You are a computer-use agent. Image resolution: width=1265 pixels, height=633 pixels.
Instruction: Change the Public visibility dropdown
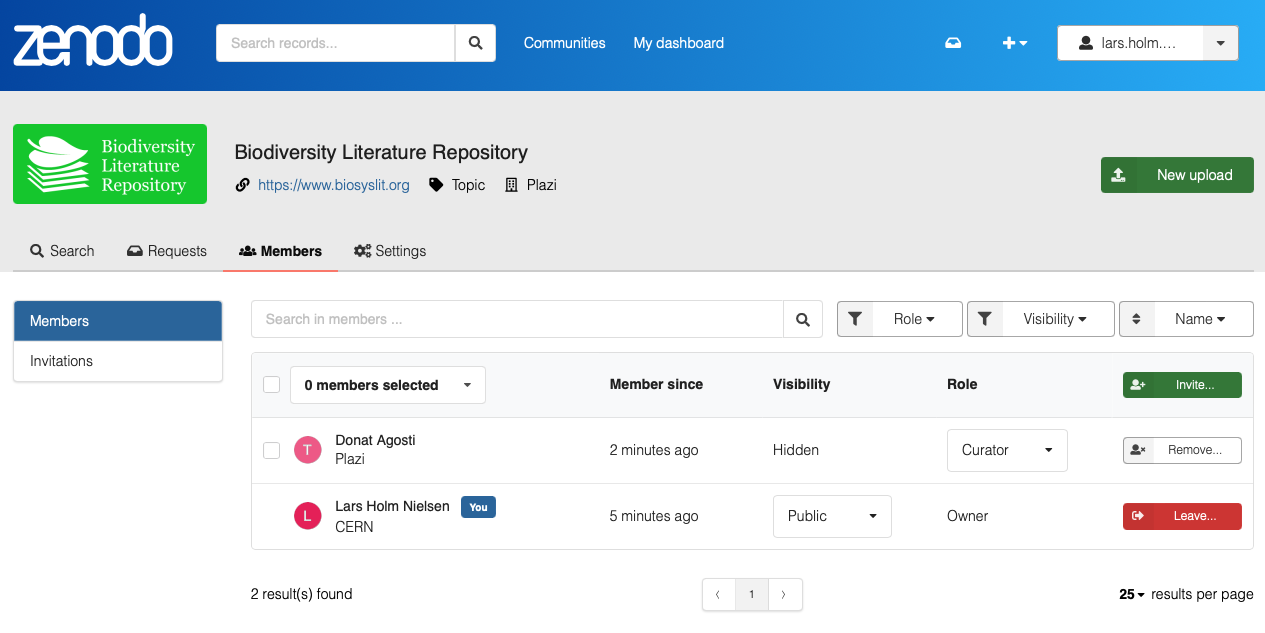tap(832, 516)
